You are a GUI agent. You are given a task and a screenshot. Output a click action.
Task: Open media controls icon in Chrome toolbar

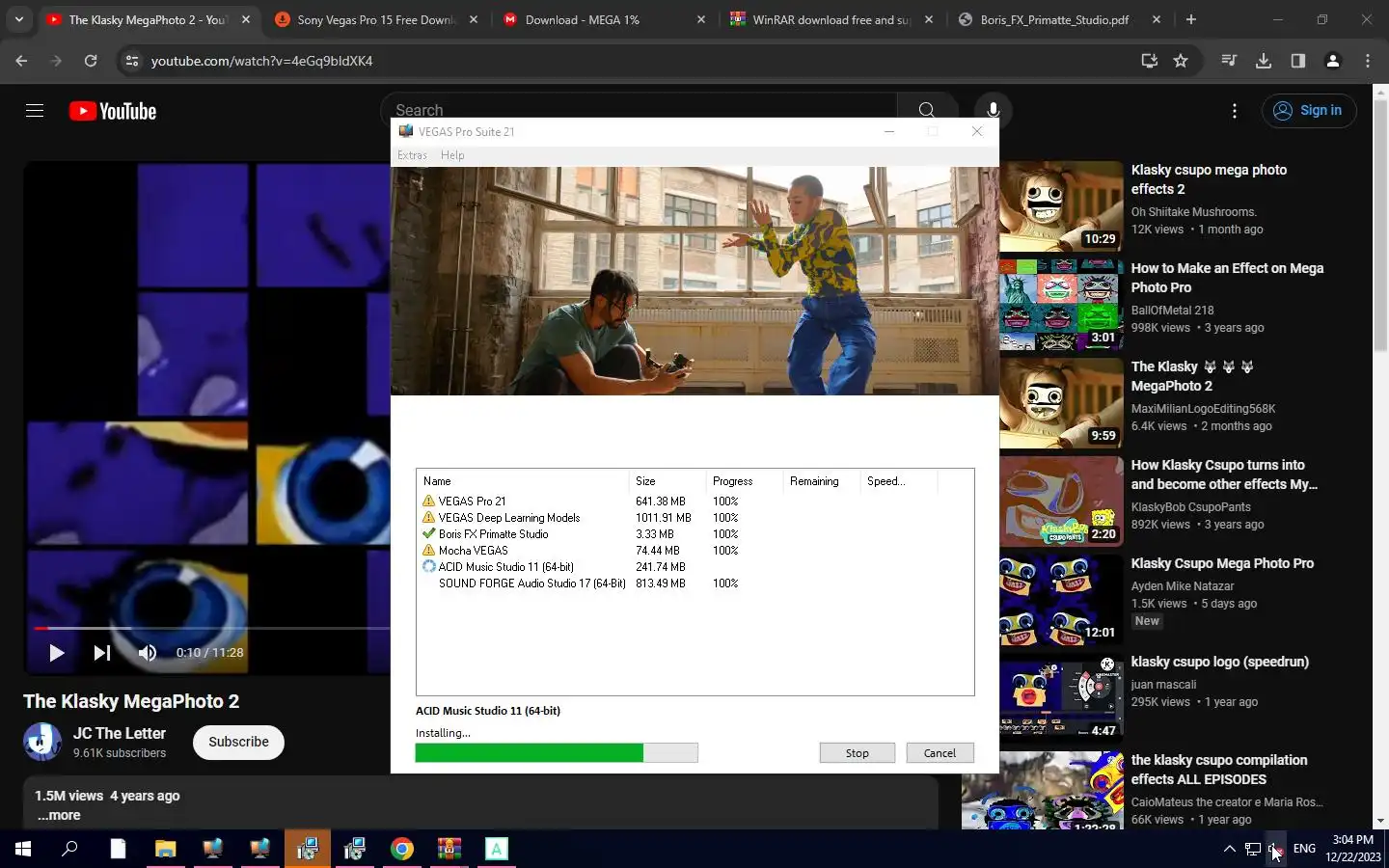click(1229, 61)
